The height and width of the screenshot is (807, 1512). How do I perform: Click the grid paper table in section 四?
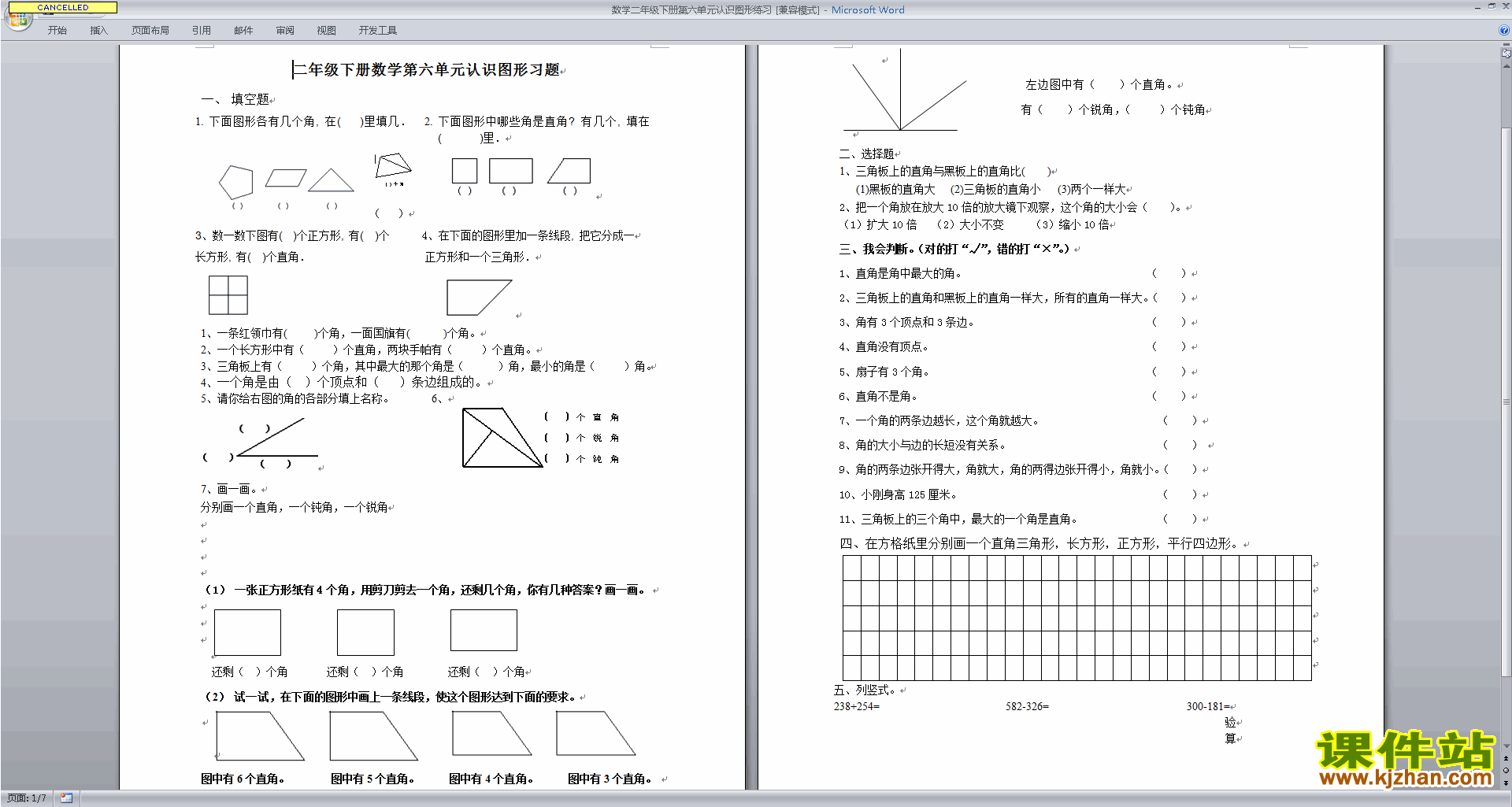point(1077,618)
